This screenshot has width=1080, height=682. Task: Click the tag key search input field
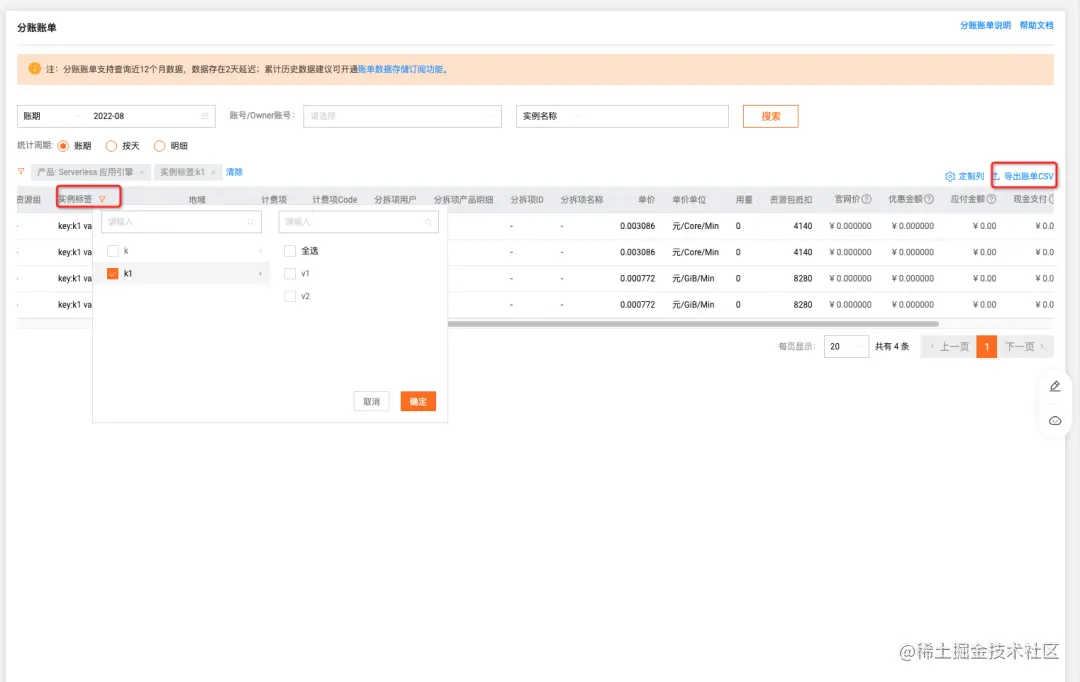coord(181,222)
